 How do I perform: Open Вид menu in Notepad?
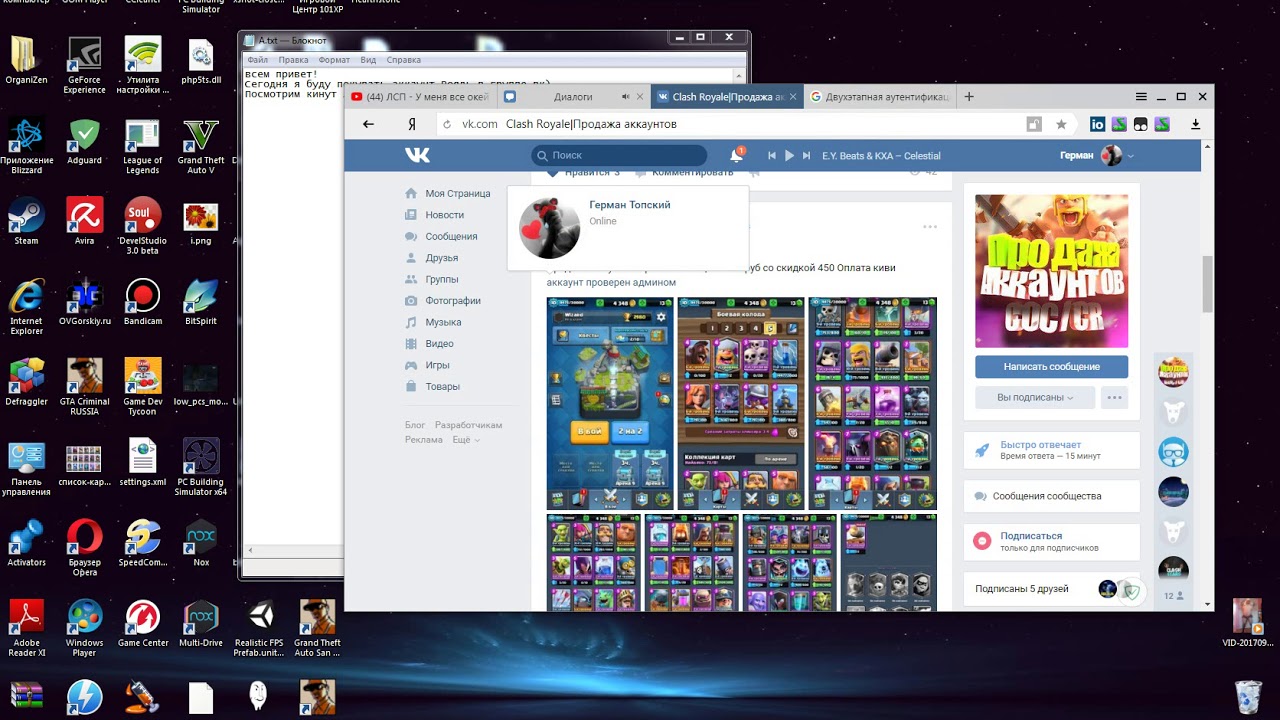[368, 60]
